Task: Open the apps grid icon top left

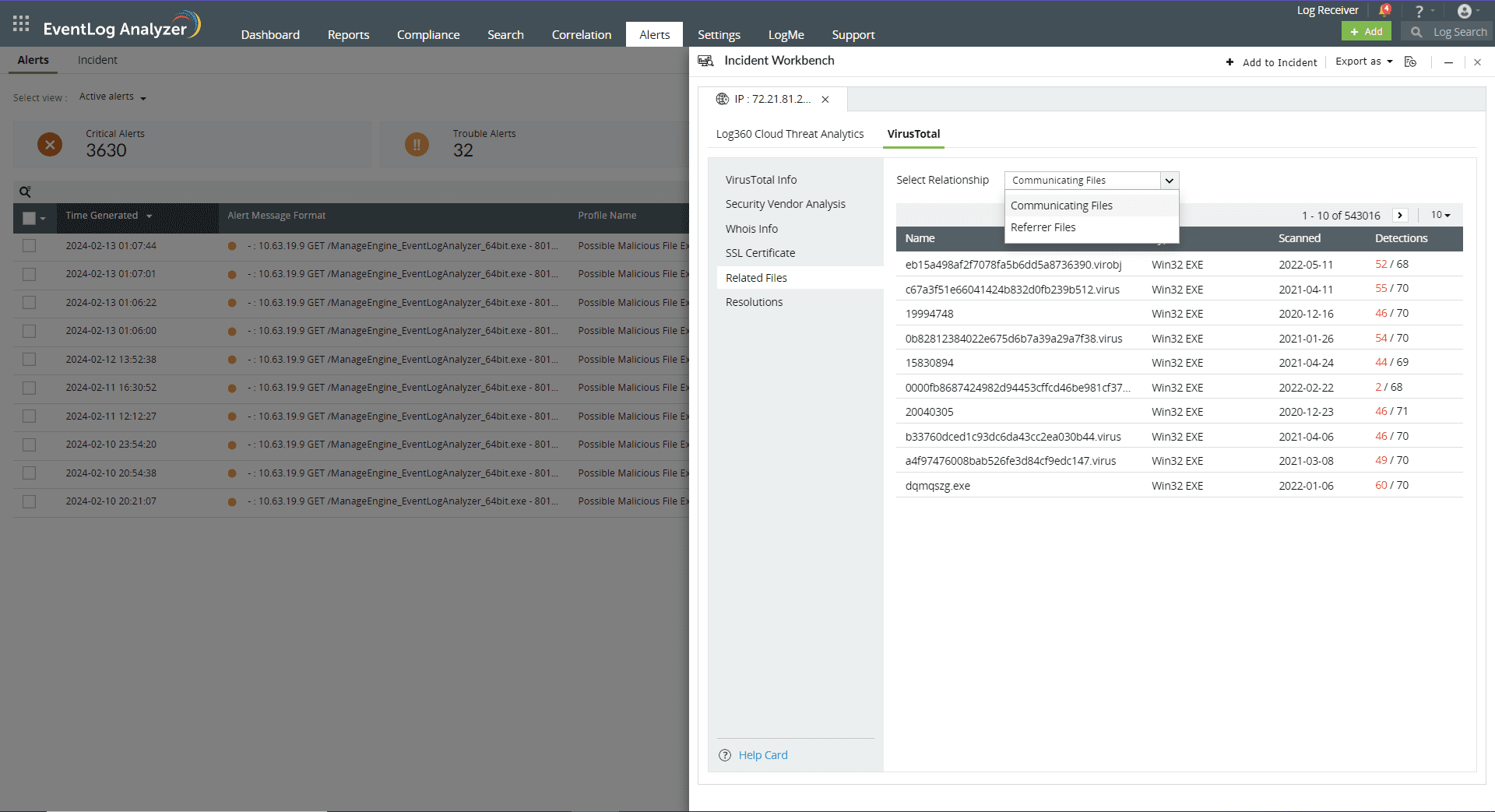Action: coord(21,23)
